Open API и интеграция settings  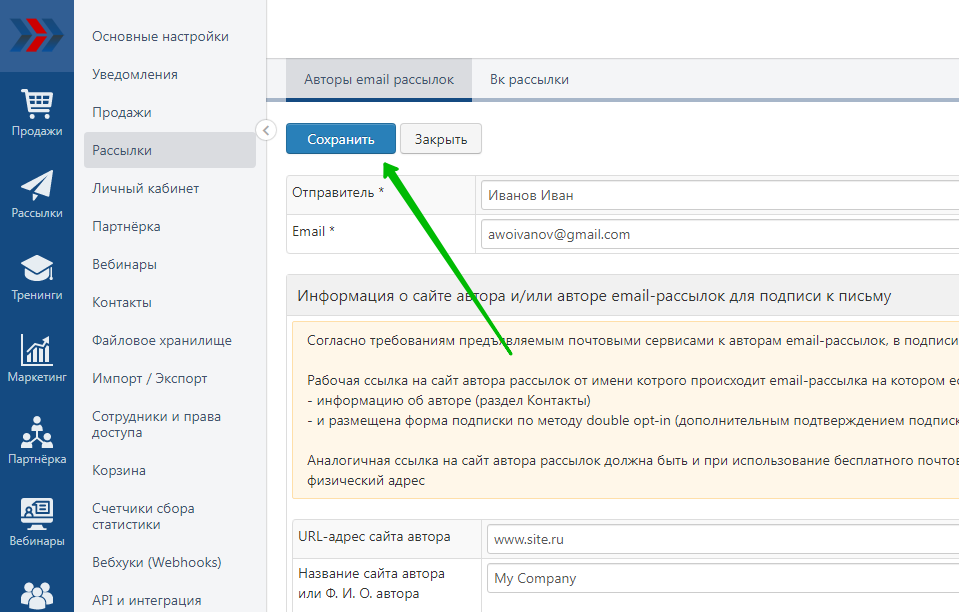147,600
